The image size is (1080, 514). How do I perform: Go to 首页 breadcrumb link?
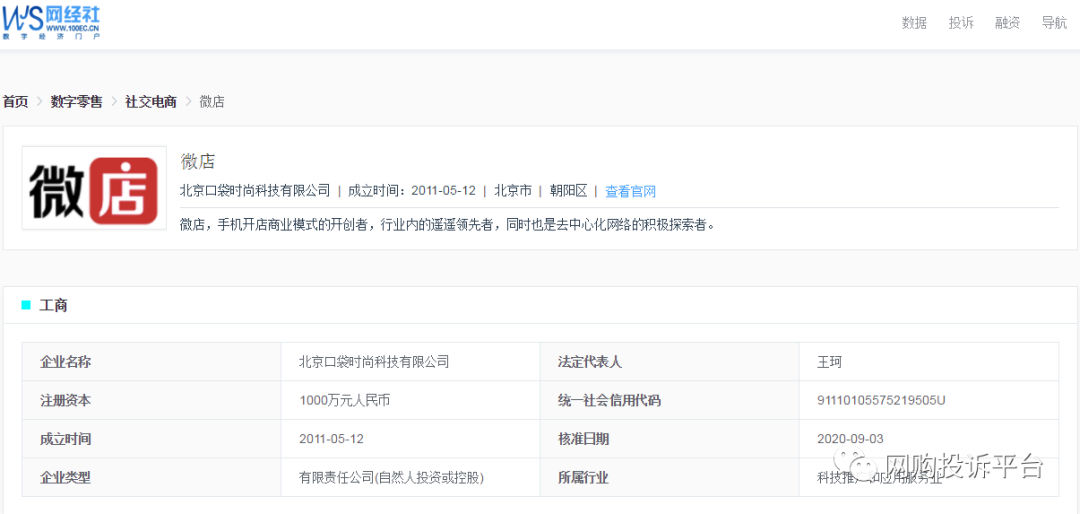pos(15,102)
